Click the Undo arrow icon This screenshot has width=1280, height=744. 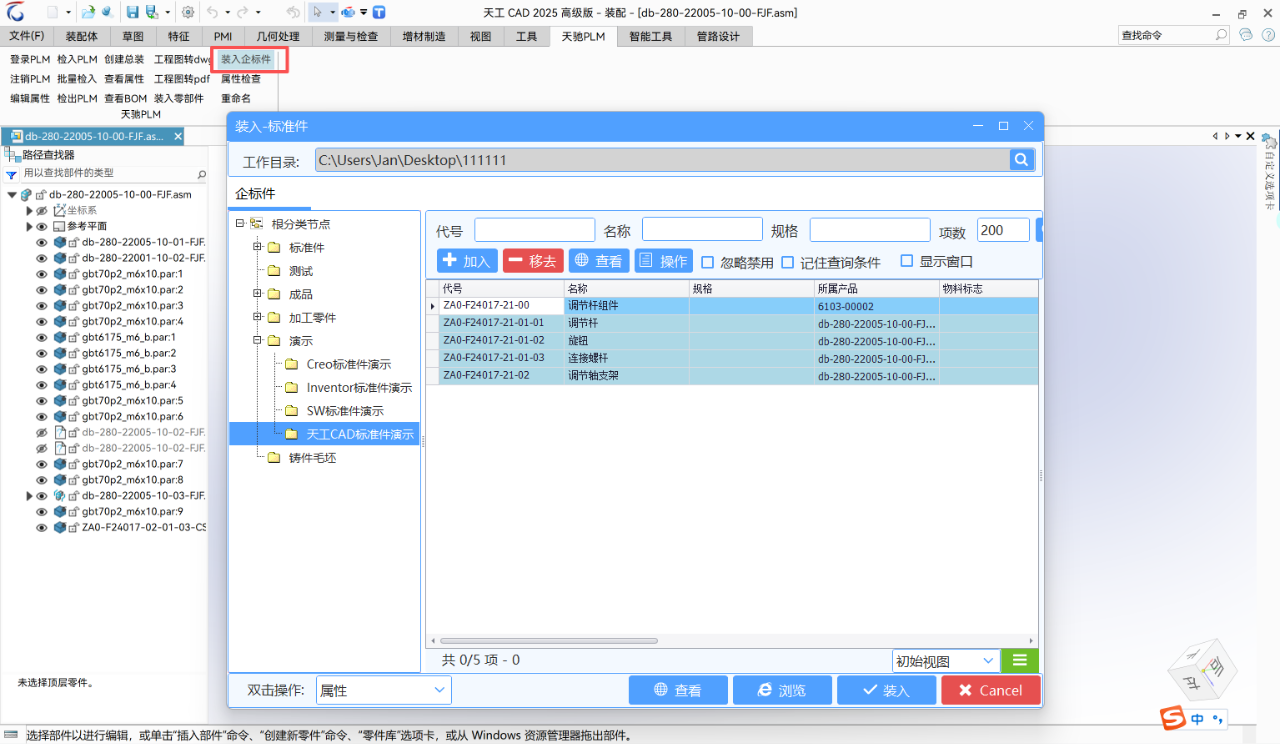click(x=214, y=12)
